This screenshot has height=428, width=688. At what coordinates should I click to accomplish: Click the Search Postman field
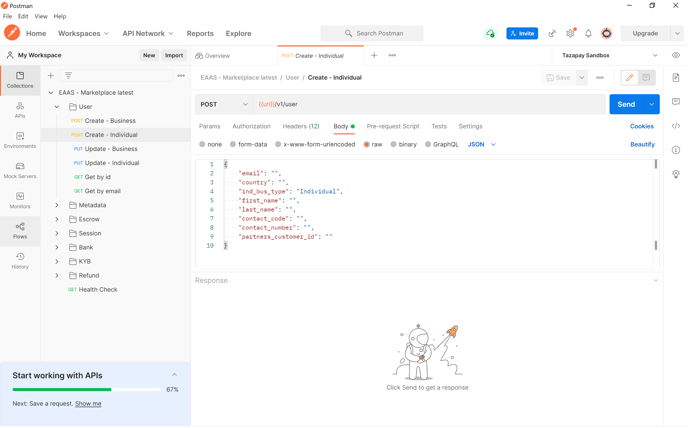(x=372, y=33)
